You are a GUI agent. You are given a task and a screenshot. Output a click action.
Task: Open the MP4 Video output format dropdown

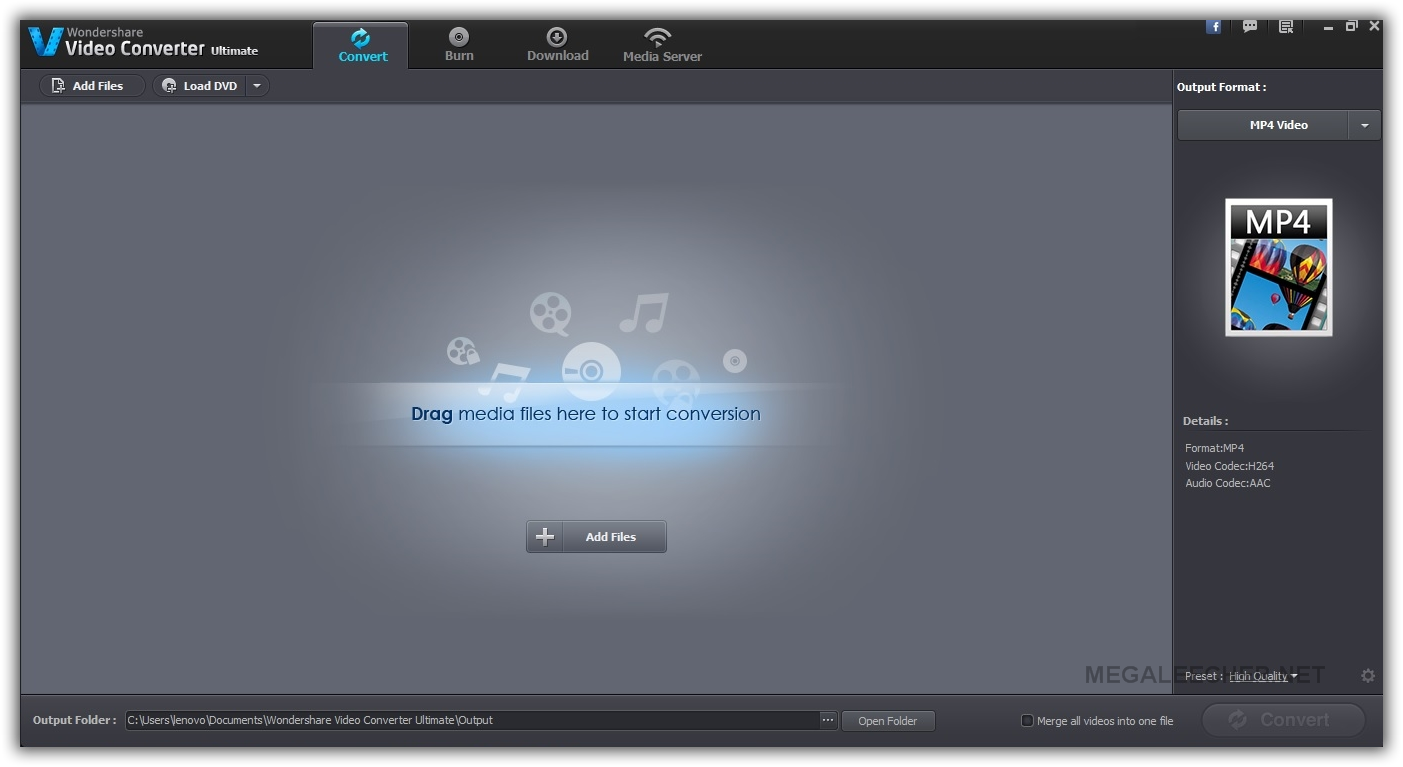tap(1364, 125)
